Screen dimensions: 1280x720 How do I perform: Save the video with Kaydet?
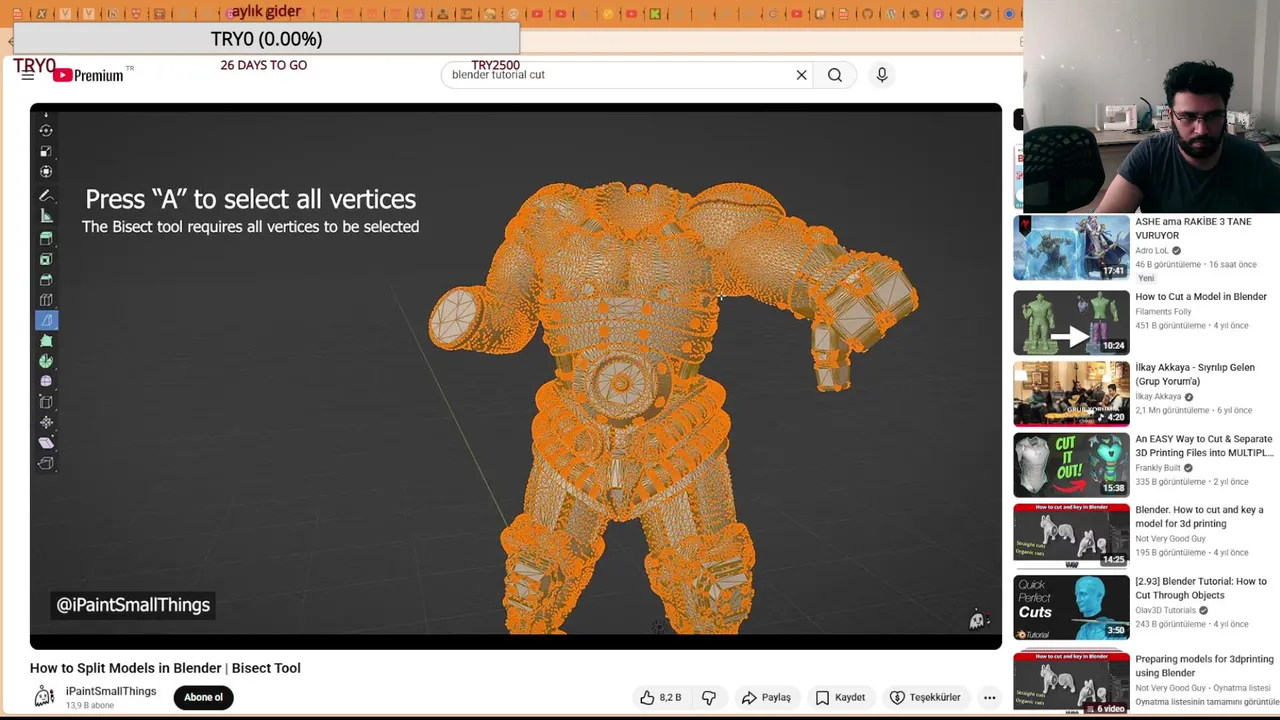pyautogui.click(x=840, y=698)
